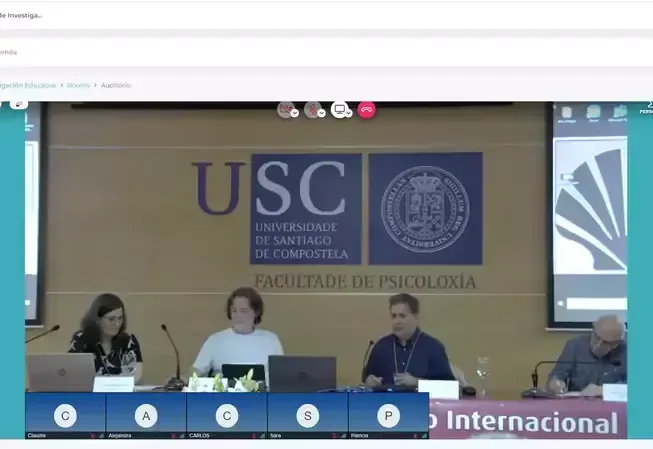Image resolution: width=653 pixels, height=449 pixels.
Task: Click Sara's avatar circle
Action: tap(307, 414)
